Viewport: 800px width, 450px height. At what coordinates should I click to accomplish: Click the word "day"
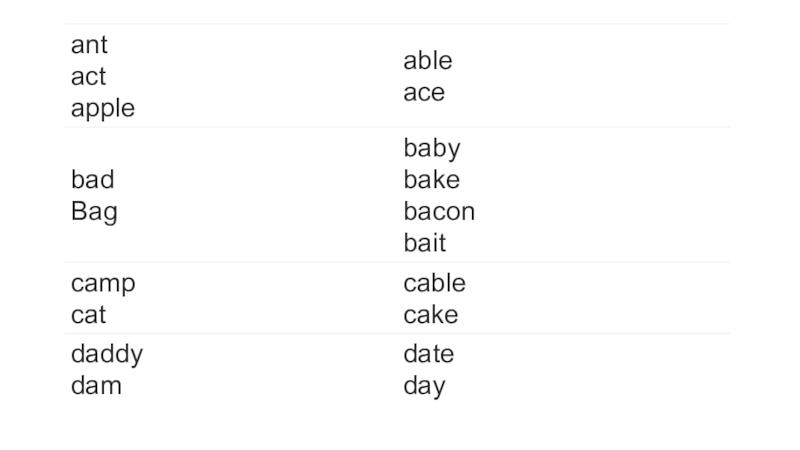pyautogui.click(x=424, y=387)
